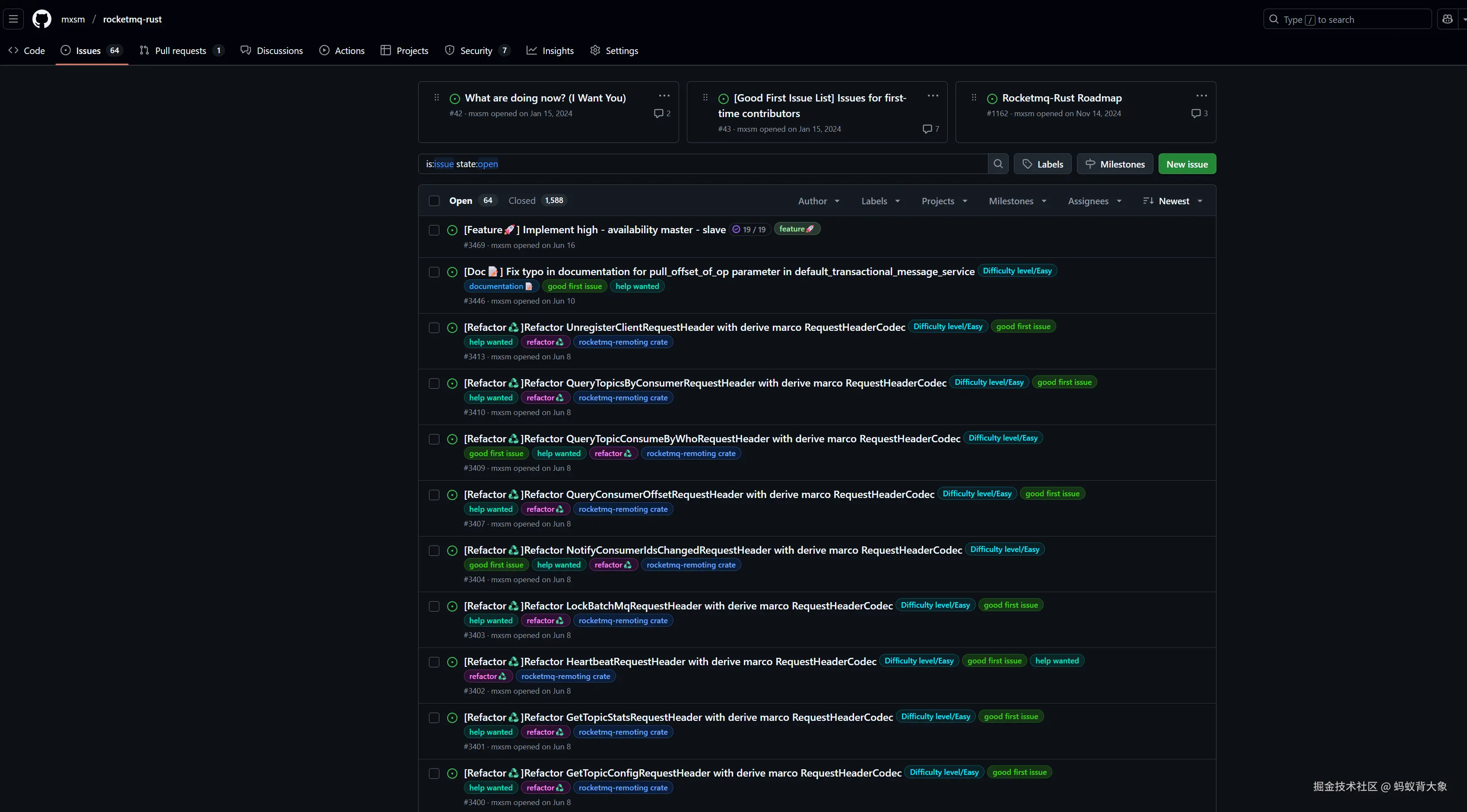Switch to the Actions tab
This screenshot has height=812, width=1467.
tap(342, 51)
